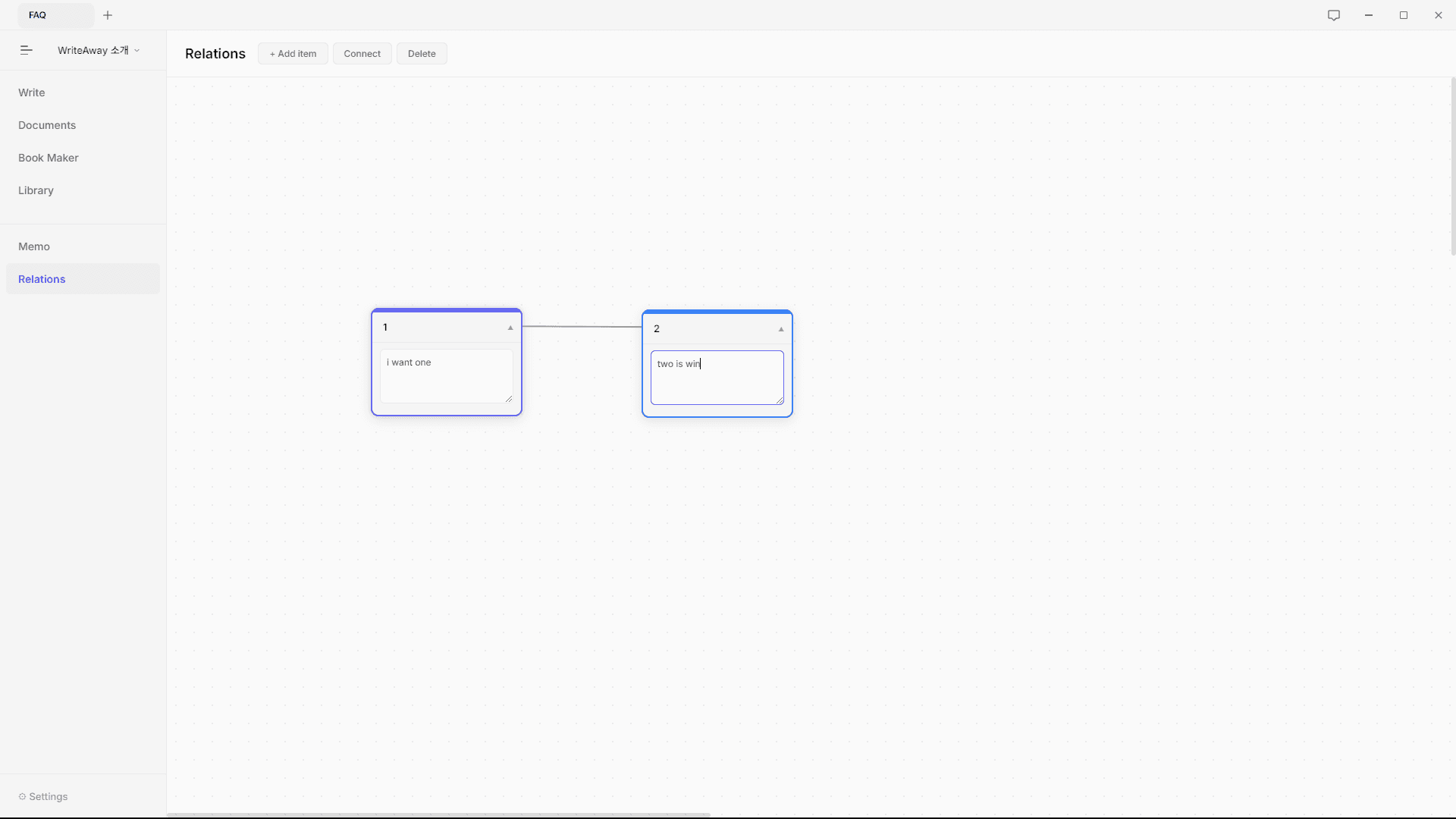
Task: Navigate to Library
Action: pos(36,190)
